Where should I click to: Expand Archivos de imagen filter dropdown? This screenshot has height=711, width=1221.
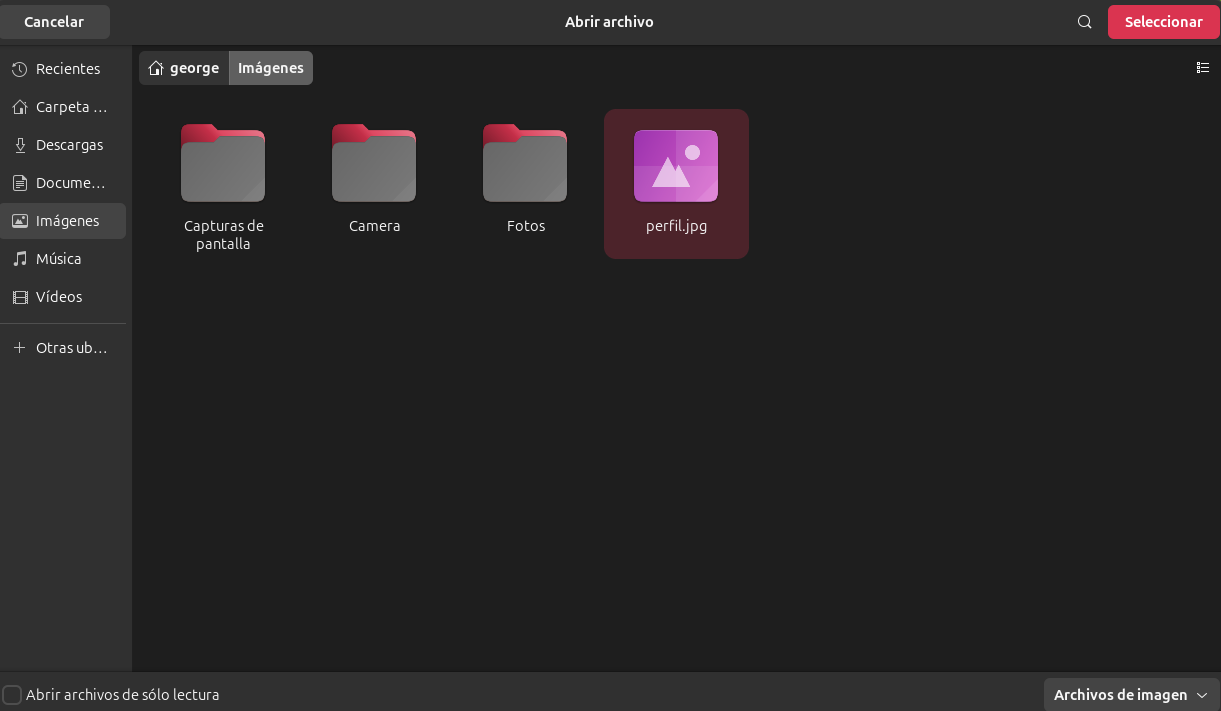tap(1131, 695)
